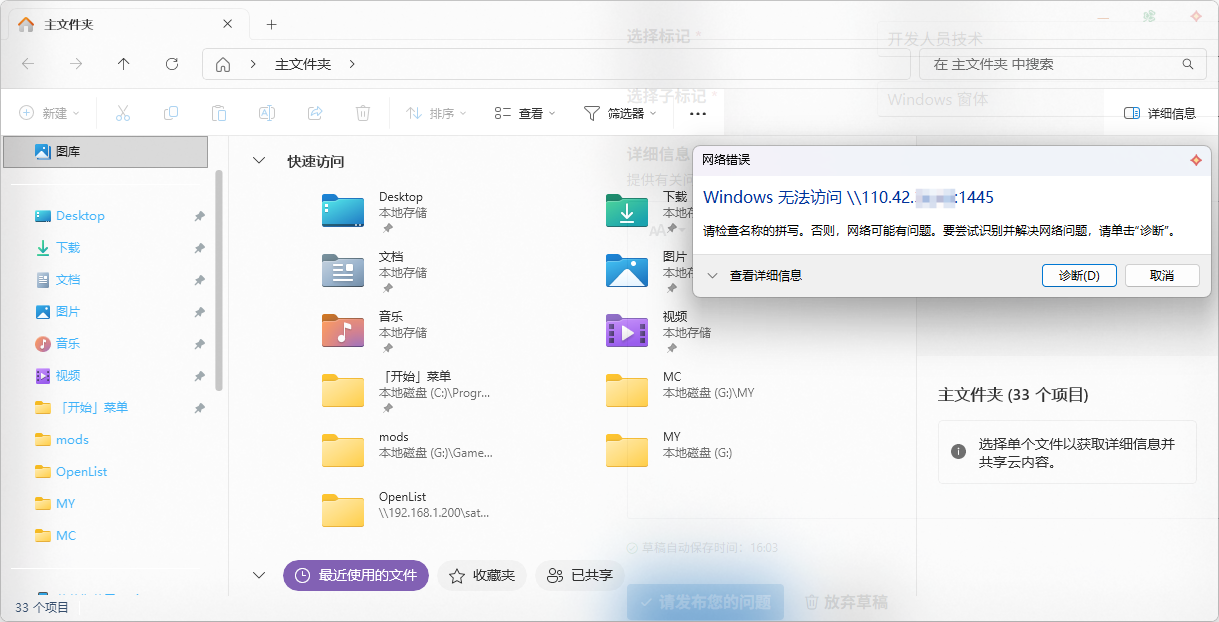Click the Paste icon in the toolbar
The image size is (1219, 622).
219,112
